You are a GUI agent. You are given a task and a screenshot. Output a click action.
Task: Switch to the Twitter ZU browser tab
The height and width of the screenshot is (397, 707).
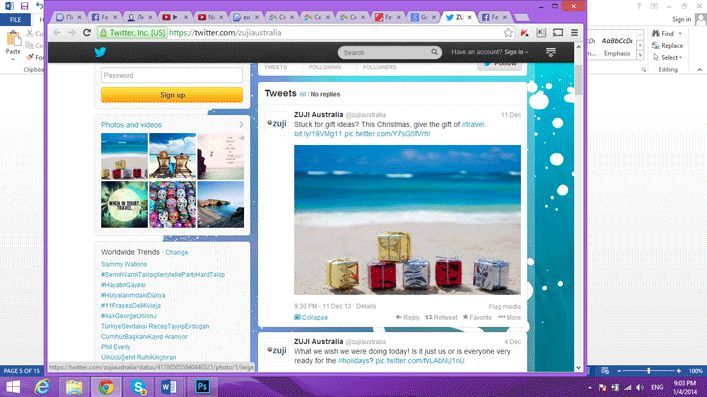click(459, 17)
